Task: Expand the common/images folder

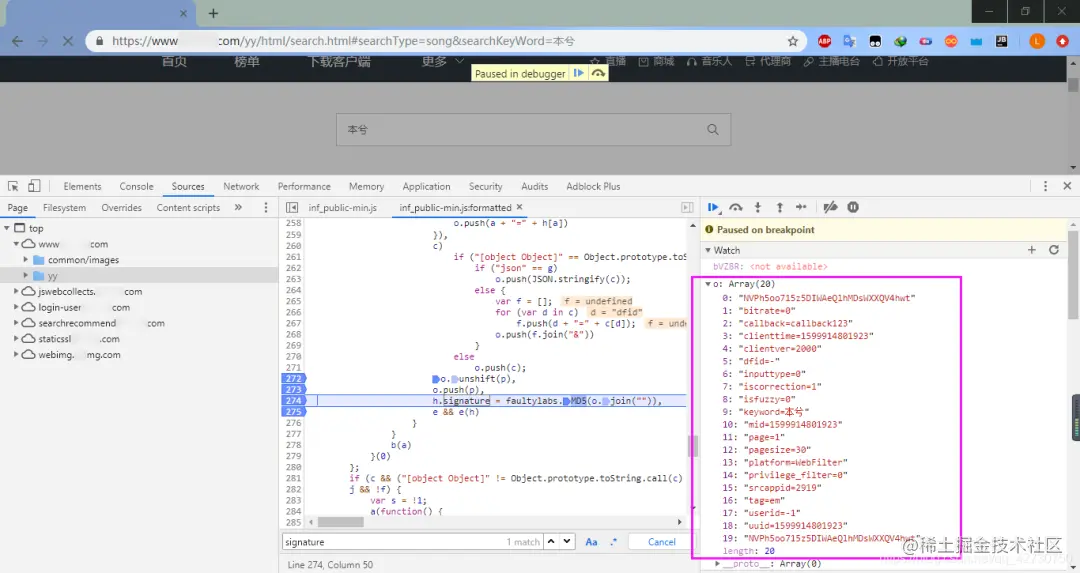Action: (26, 260)
